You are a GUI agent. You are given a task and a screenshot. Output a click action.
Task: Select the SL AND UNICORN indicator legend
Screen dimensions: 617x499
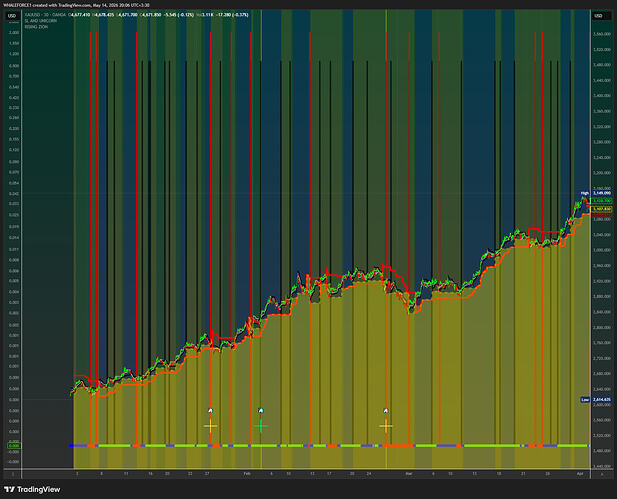41,21
